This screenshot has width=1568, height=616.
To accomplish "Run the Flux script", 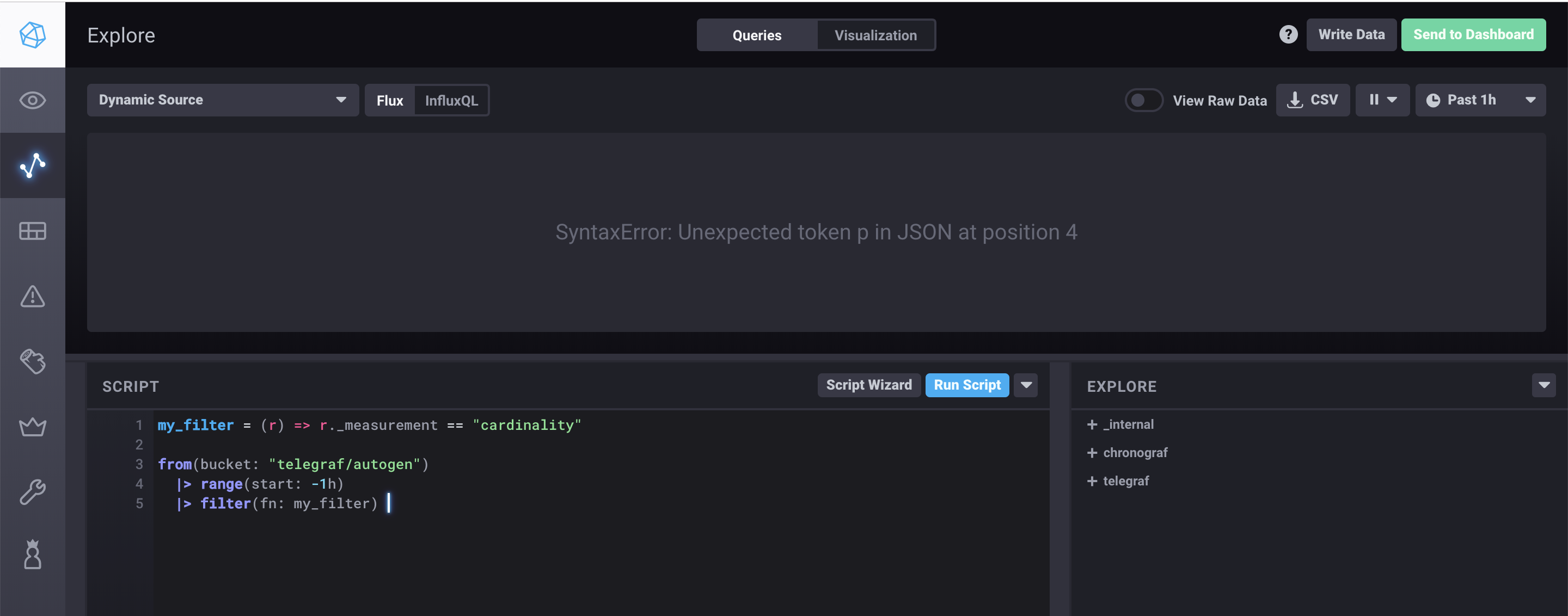I will (966, 385).
